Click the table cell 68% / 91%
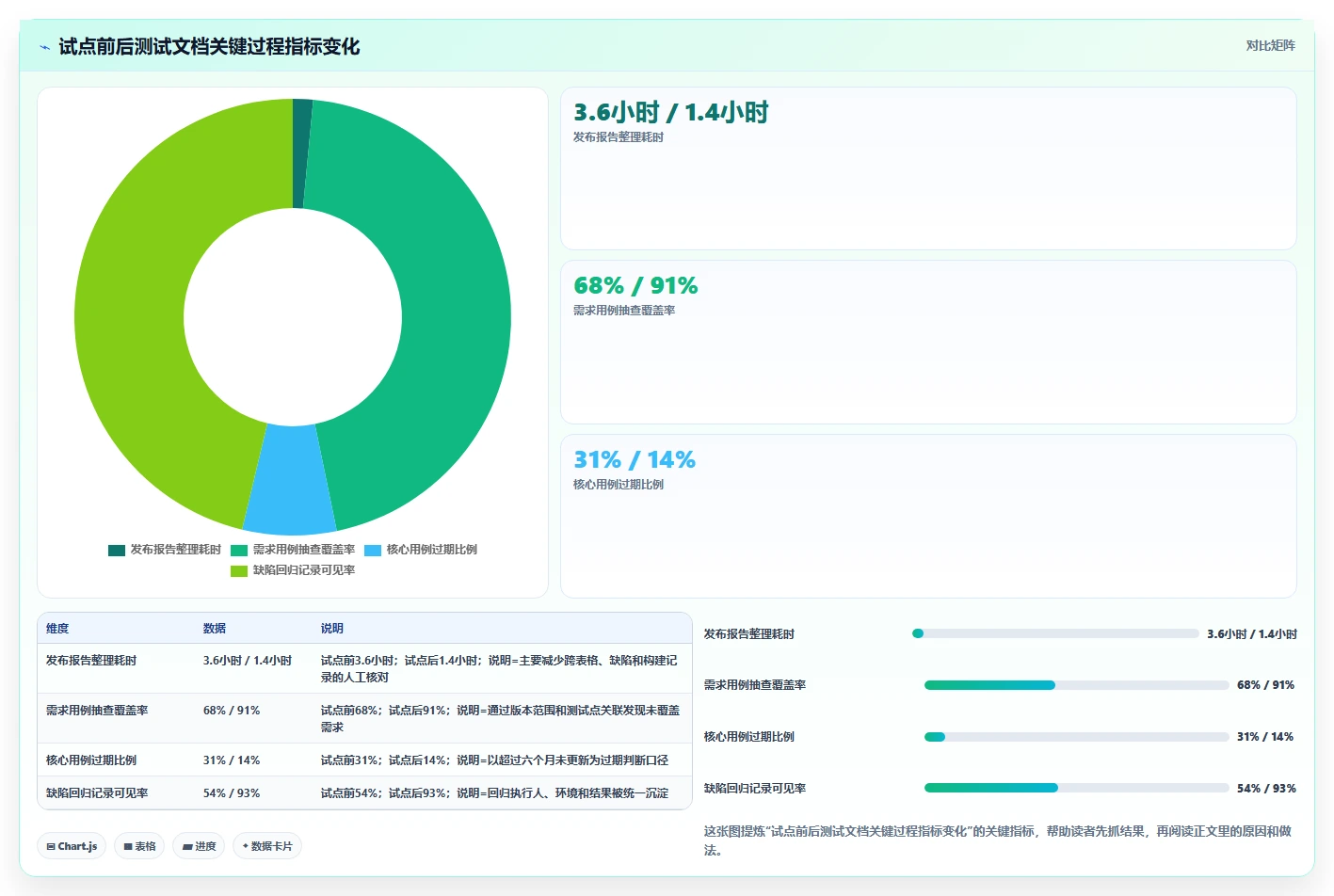This screenshot has width=1334, height=896. click(x=232, y=711)
